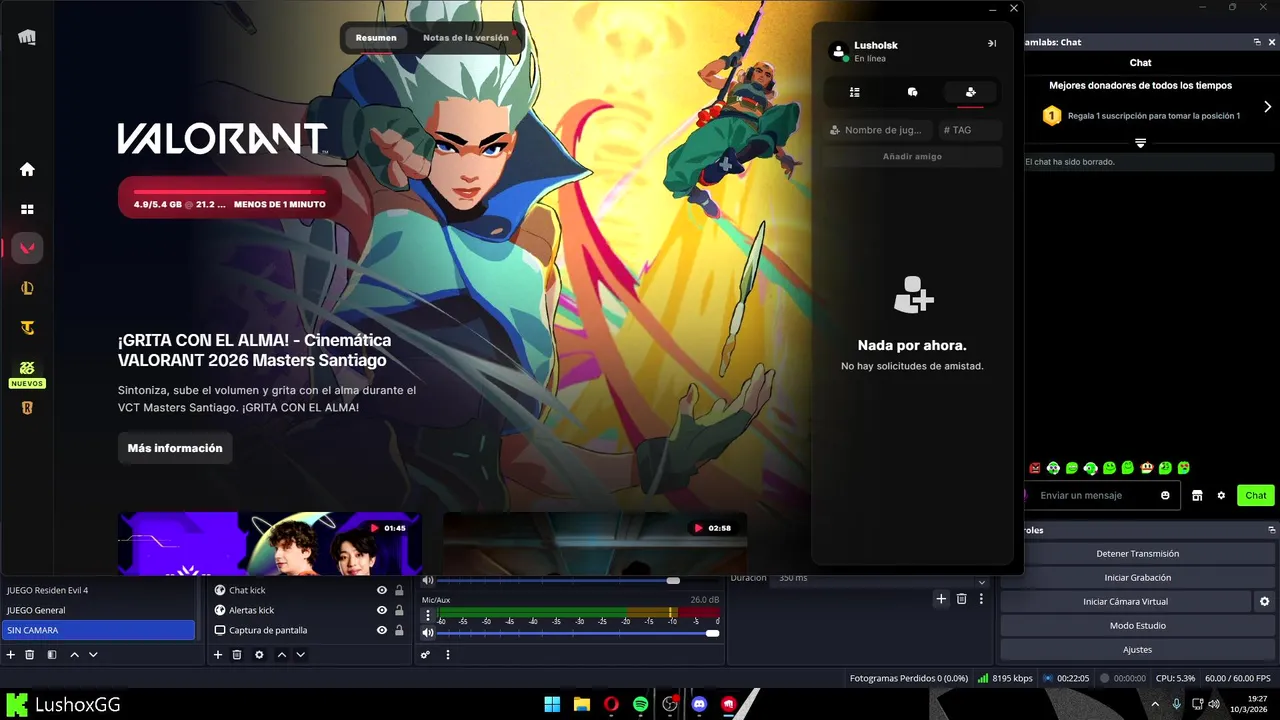Select scene JUEGO Residen Evil 4
The height and width of the screenshot is (720, 1280).
pyautogui.click(x=98, y=590)
